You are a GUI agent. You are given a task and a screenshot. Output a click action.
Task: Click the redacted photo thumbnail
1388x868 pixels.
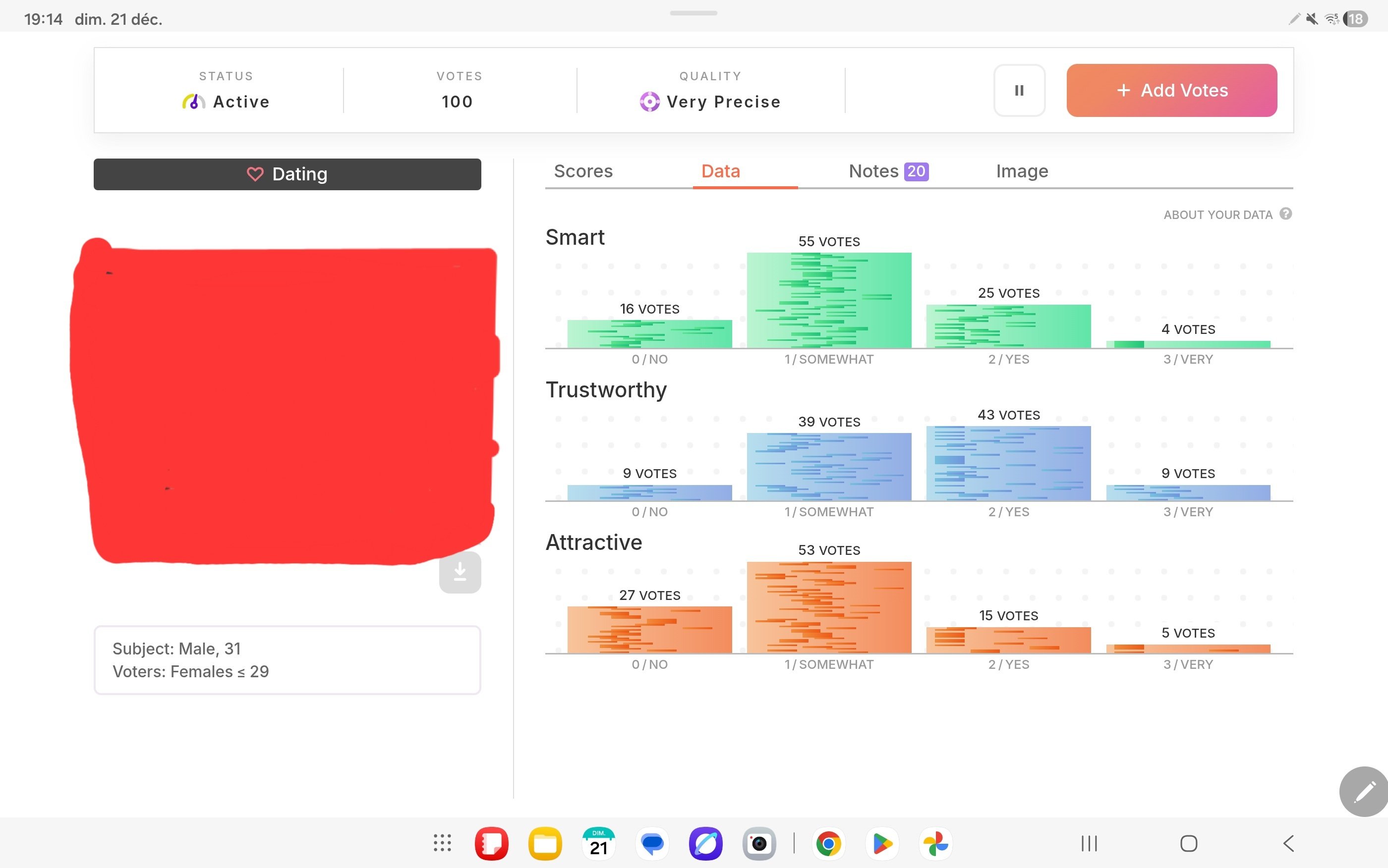click(284, 402)
